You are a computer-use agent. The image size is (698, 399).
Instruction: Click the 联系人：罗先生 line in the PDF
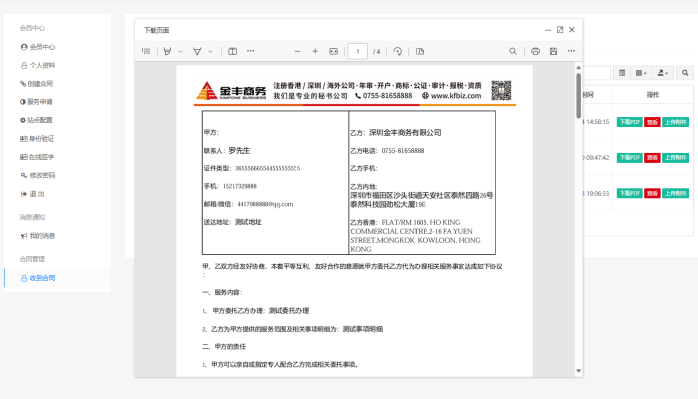(x=227, y=151)
